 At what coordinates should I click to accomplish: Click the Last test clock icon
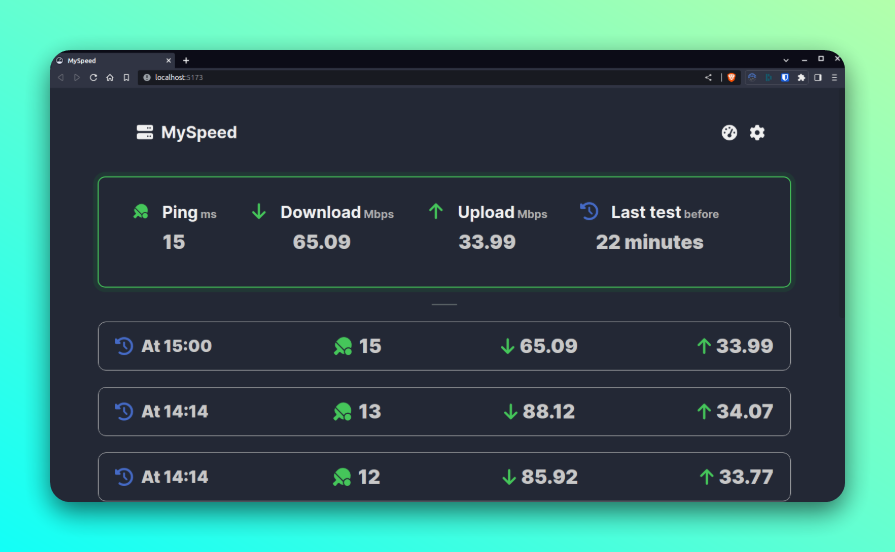point(589,211)
